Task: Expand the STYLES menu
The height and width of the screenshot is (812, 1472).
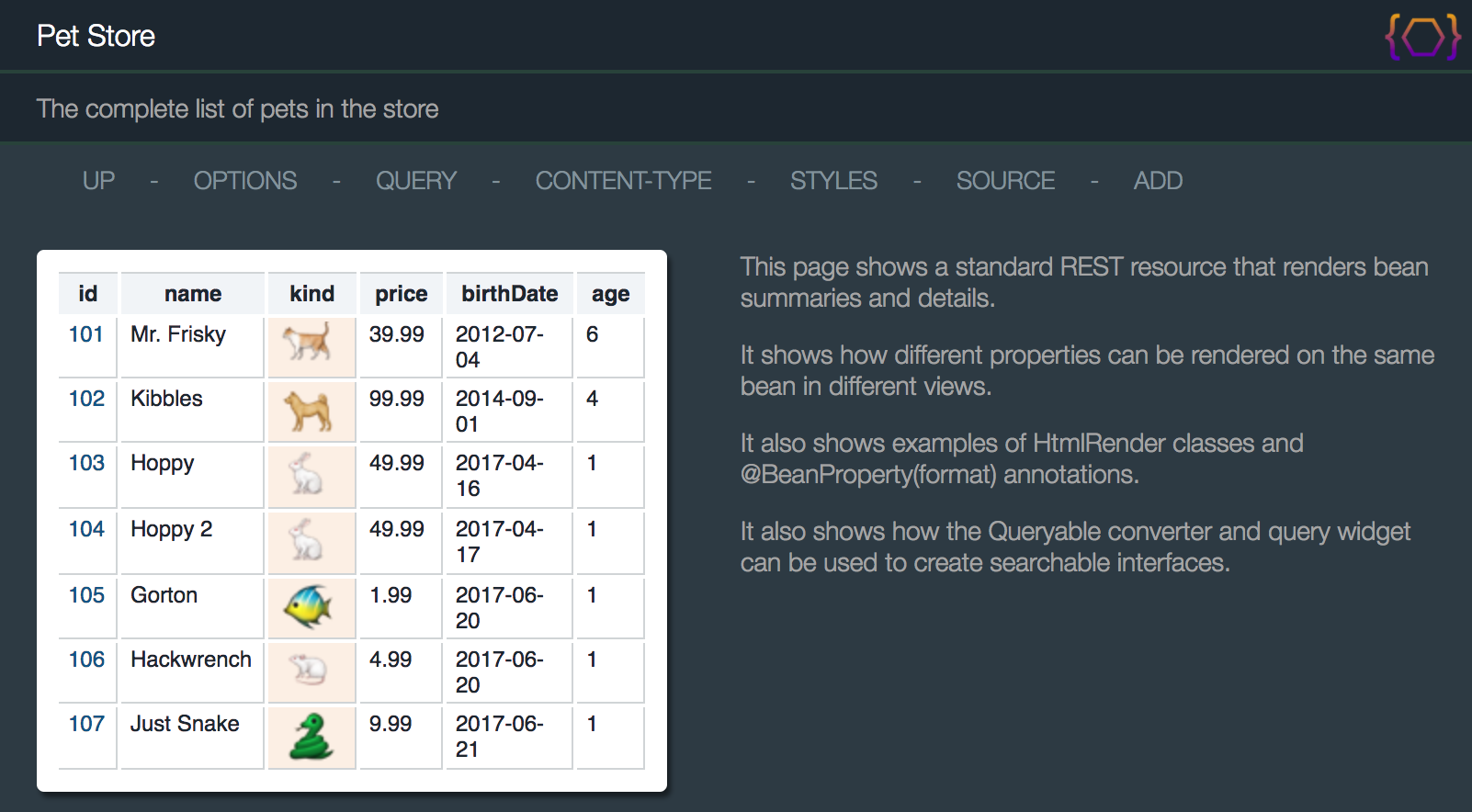Action: point(834,181)
